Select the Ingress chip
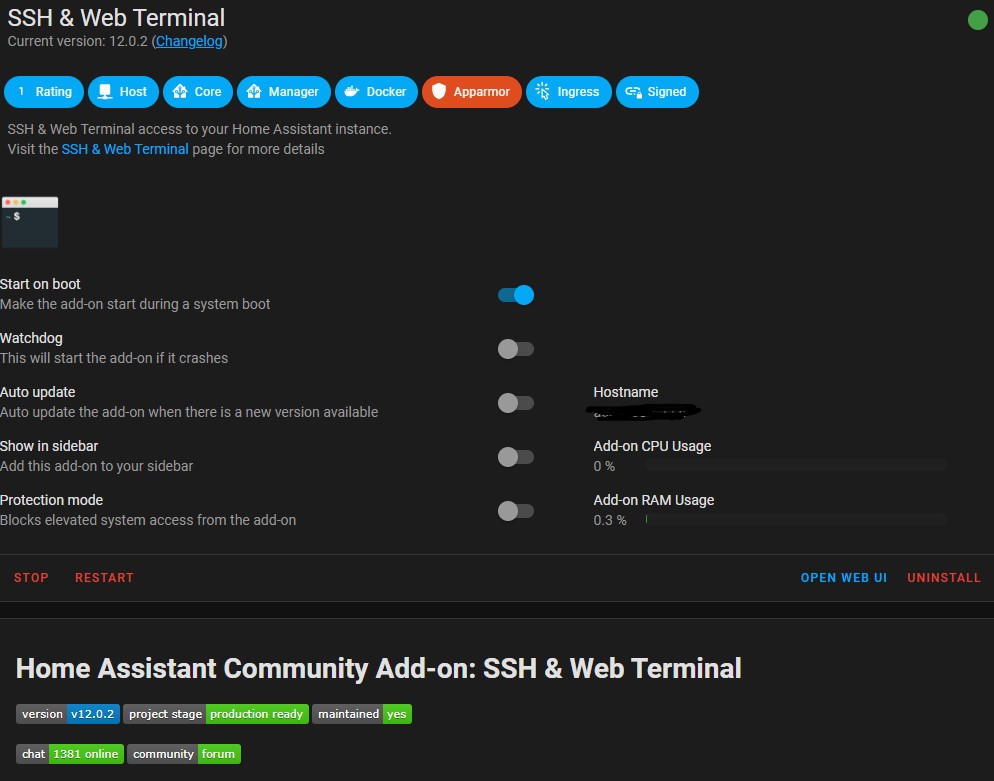This screenshot has height=781, width=994. (x=567, y=92)
